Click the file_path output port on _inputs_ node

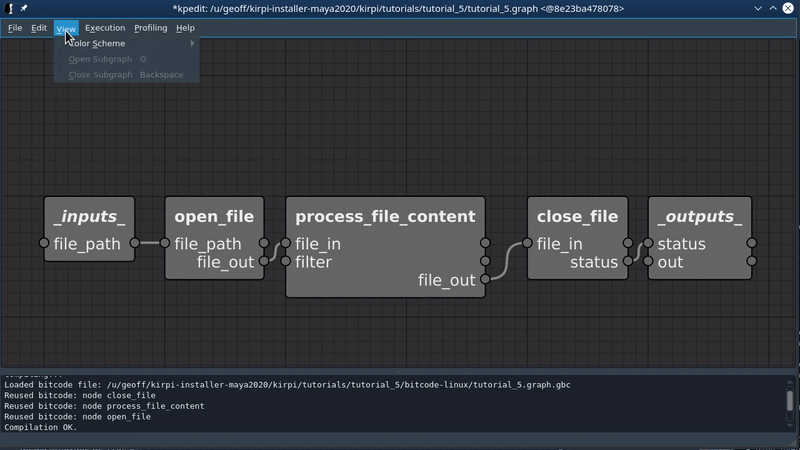point(135,243)
